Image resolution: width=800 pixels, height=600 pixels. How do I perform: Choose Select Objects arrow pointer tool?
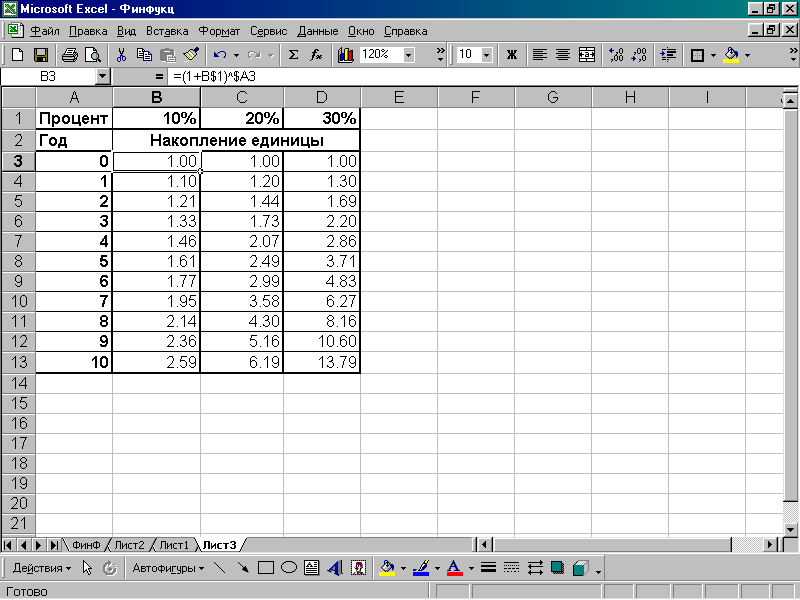pyautogui.click(x=87, y=568)
